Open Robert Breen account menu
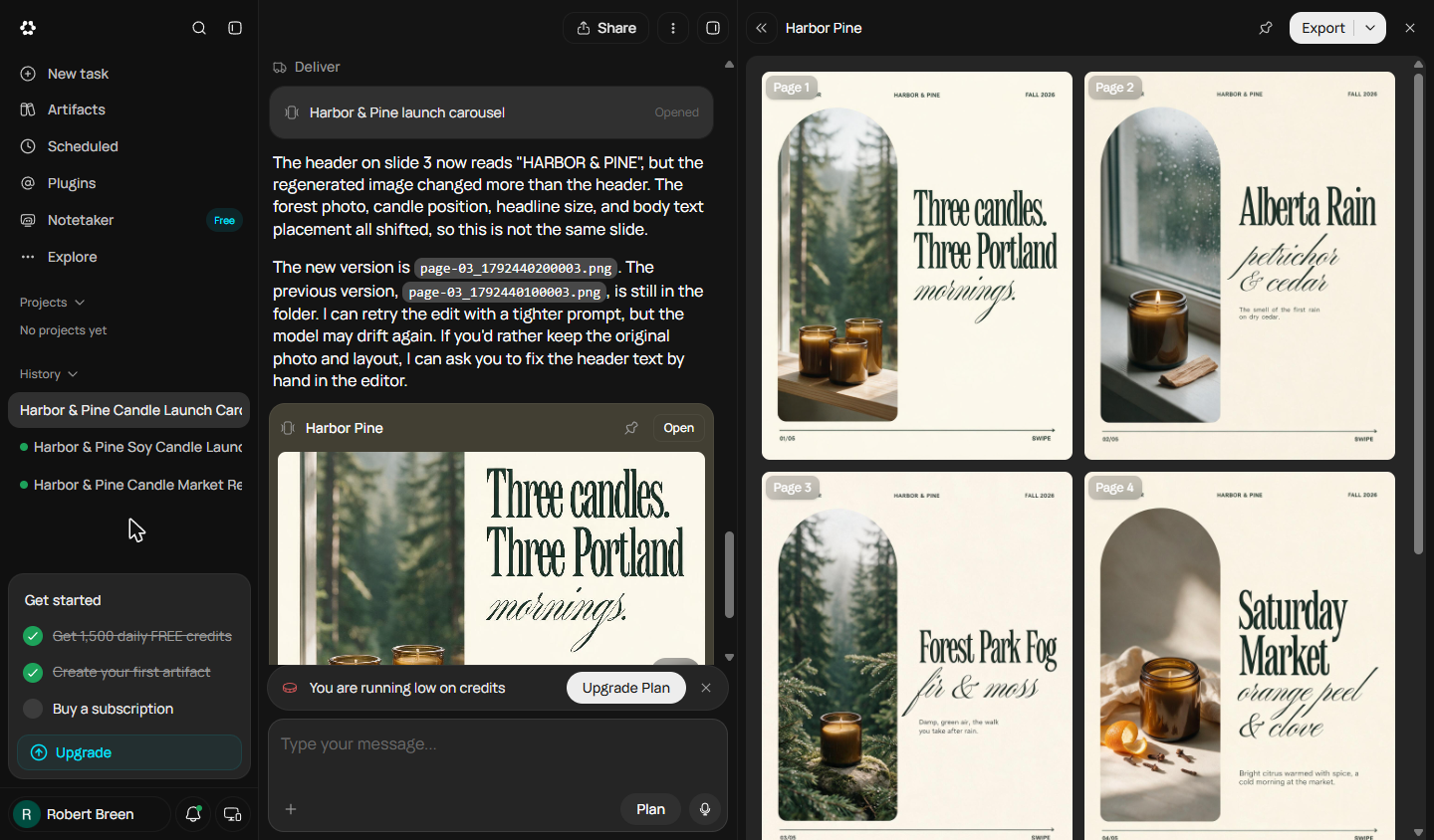 pyautogui.click(x=90, y=814)
